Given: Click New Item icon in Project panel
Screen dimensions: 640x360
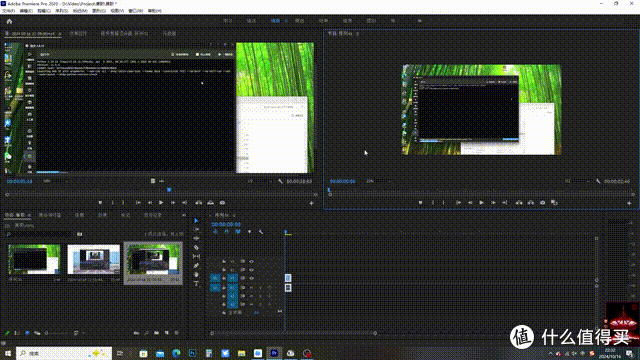Looking at the screenshot, I should pos(167,333).
